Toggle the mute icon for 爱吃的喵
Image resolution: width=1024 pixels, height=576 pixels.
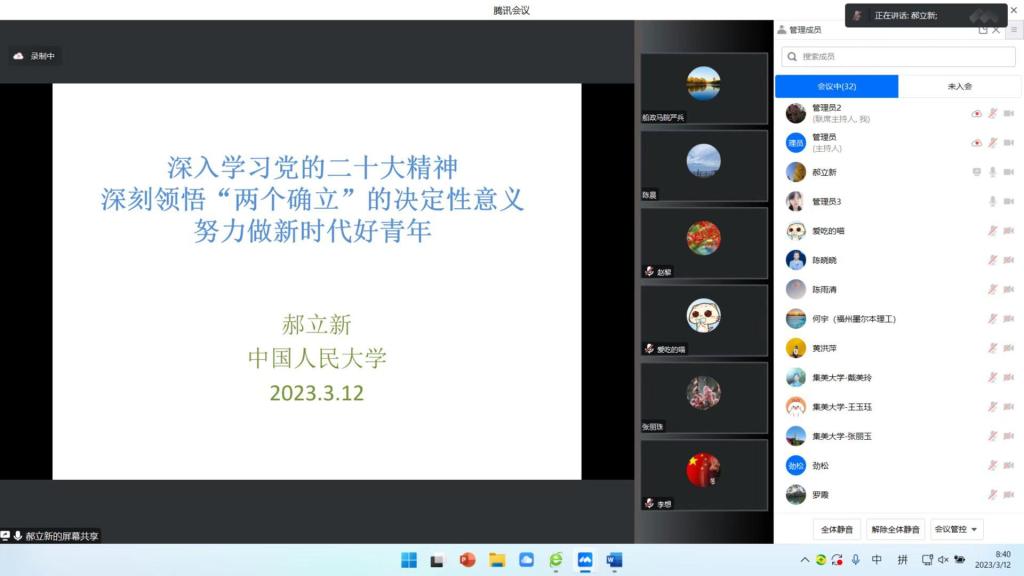[x=992, y=230]
